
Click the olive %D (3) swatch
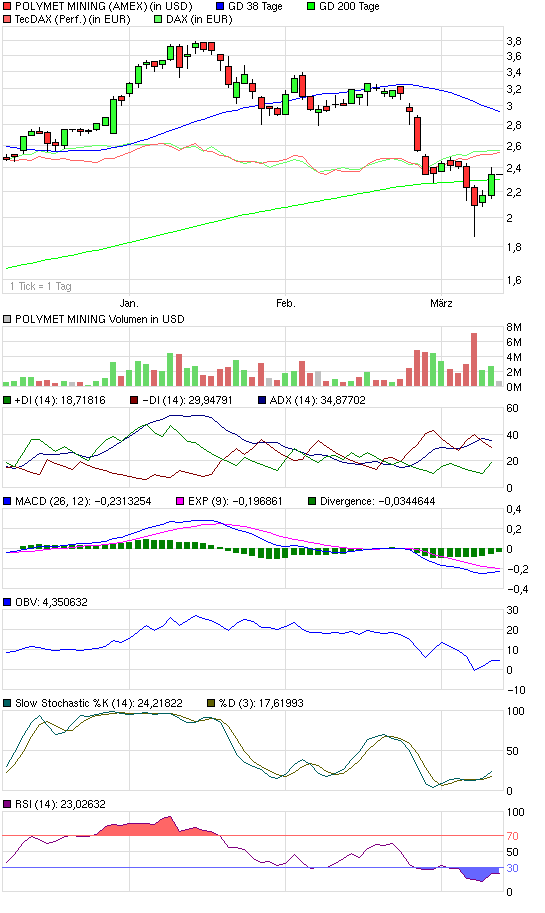(211, 703)
